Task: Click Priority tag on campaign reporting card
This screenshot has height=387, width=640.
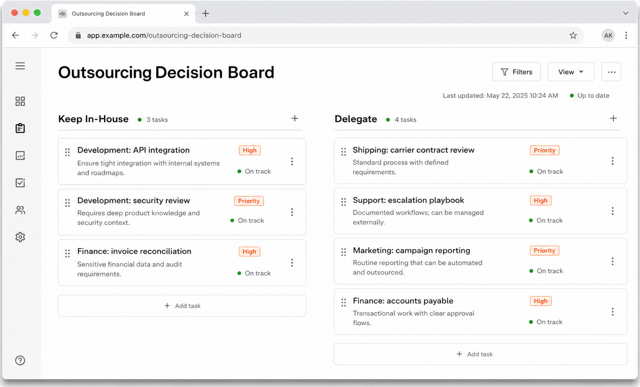Action: [544, 251]
